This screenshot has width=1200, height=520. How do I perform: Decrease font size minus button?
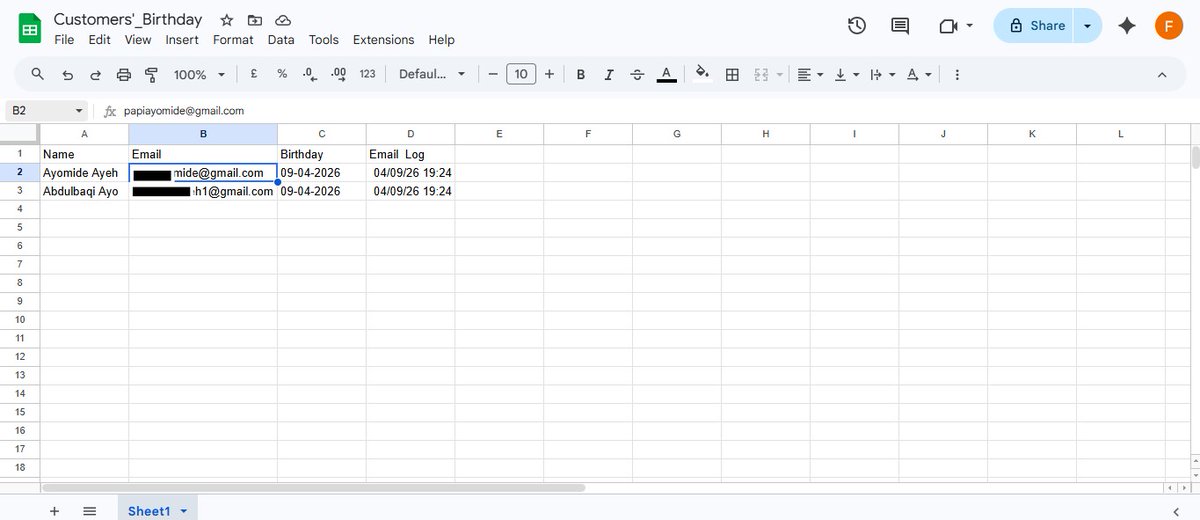pyautogui.click(x=493, y=74)
